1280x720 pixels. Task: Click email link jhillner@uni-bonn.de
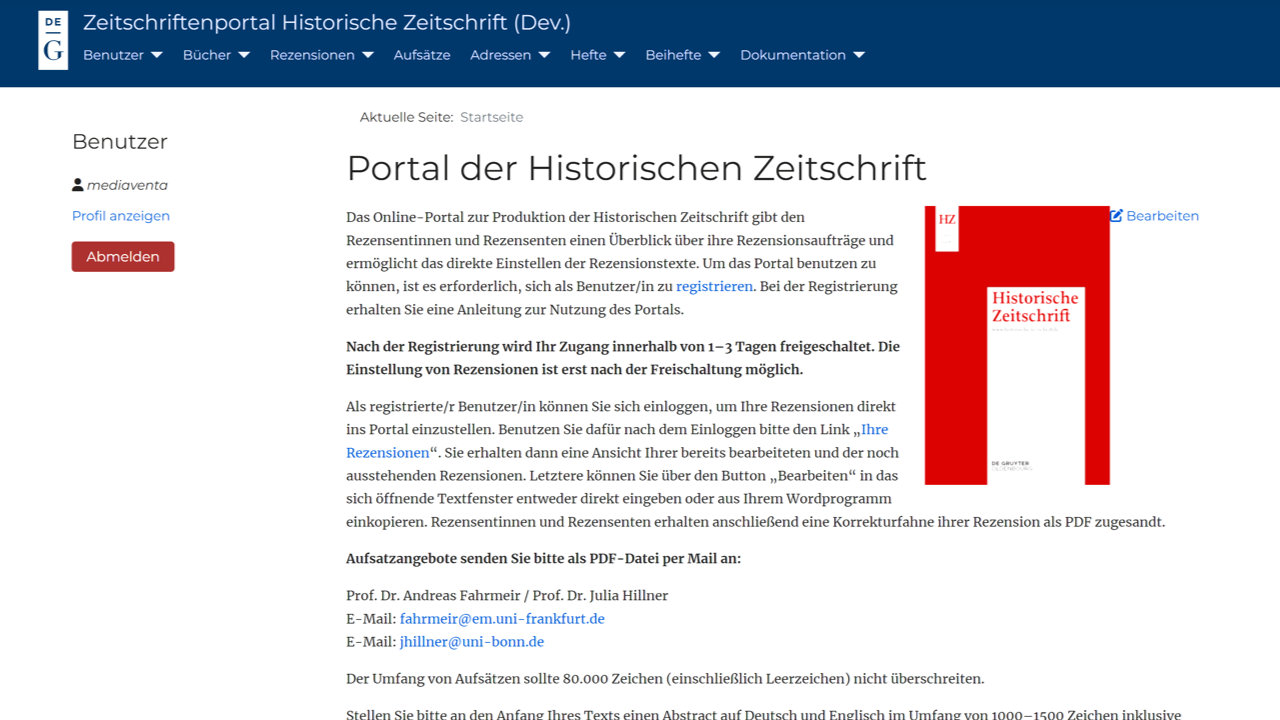point(472,642)
